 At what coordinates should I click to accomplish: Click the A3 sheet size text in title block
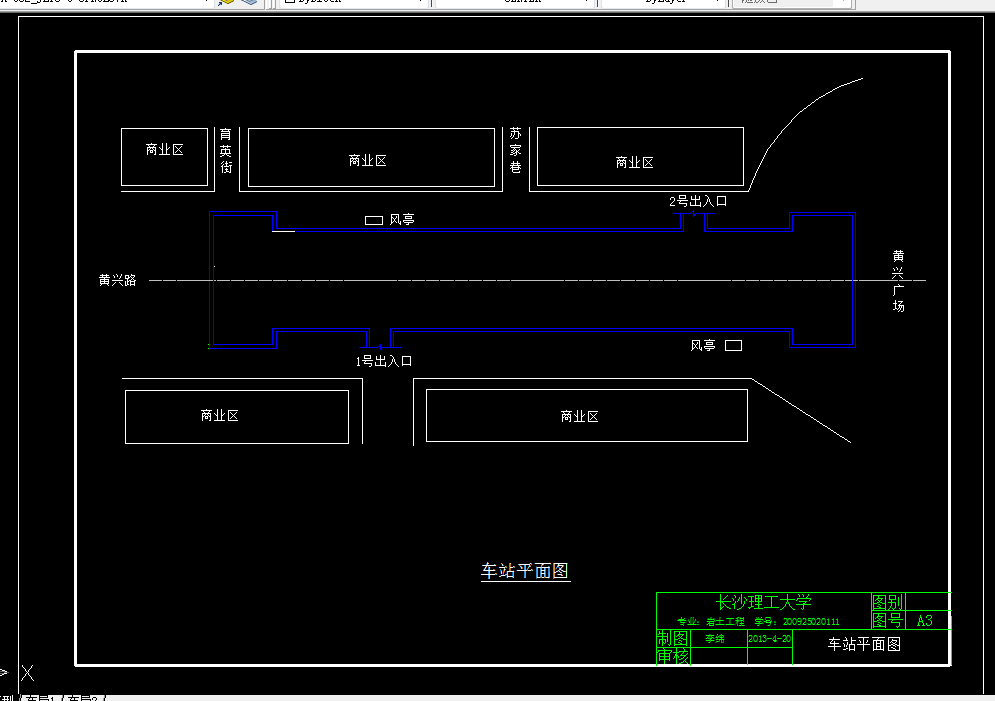[x=923, y=619]
